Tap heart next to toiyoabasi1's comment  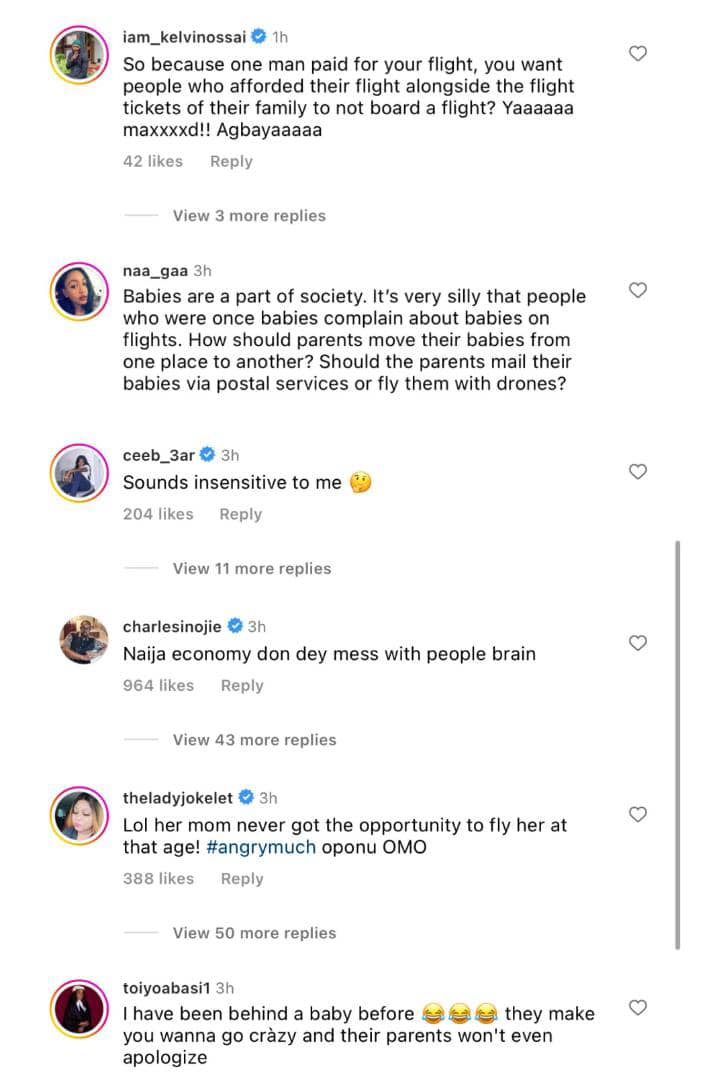click(637, 1006)
